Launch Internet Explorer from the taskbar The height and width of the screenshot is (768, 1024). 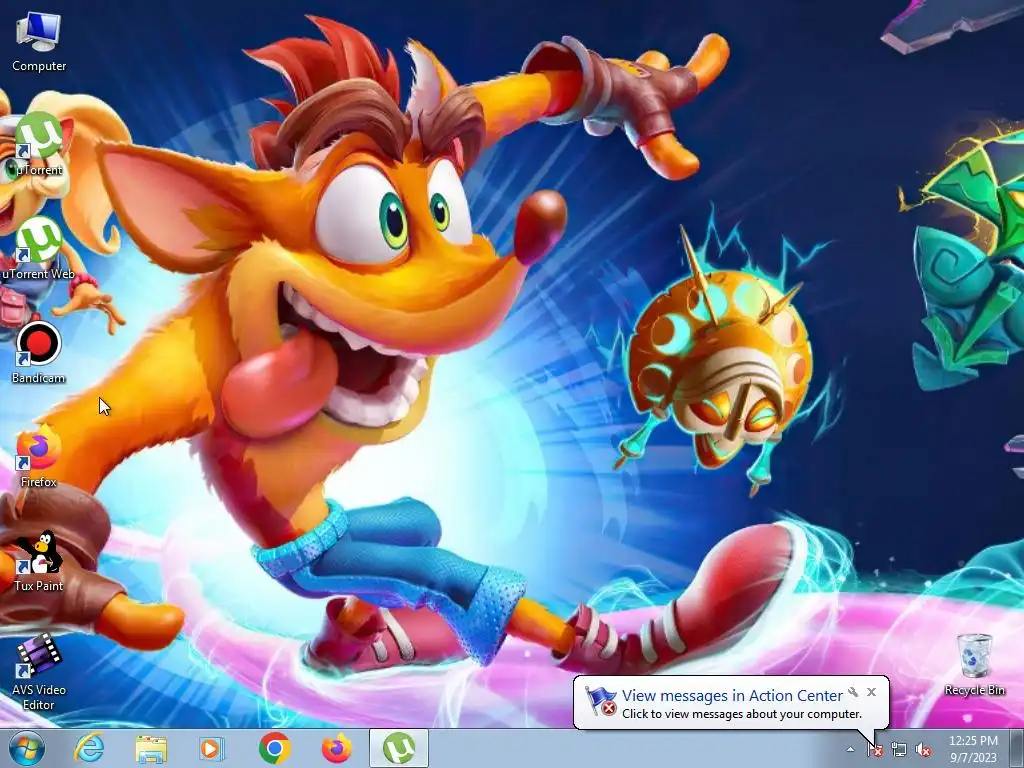[x=89, y=748]
